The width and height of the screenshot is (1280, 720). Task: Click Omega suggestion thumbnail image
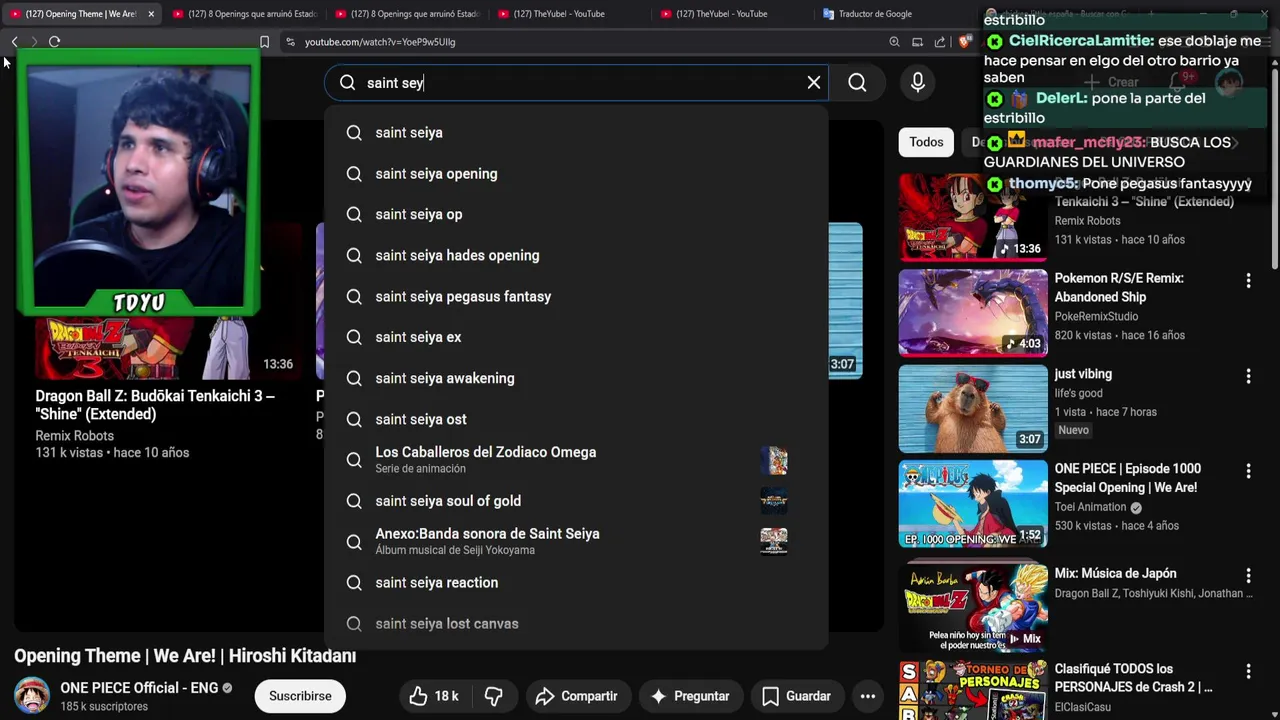pos(774,460)
